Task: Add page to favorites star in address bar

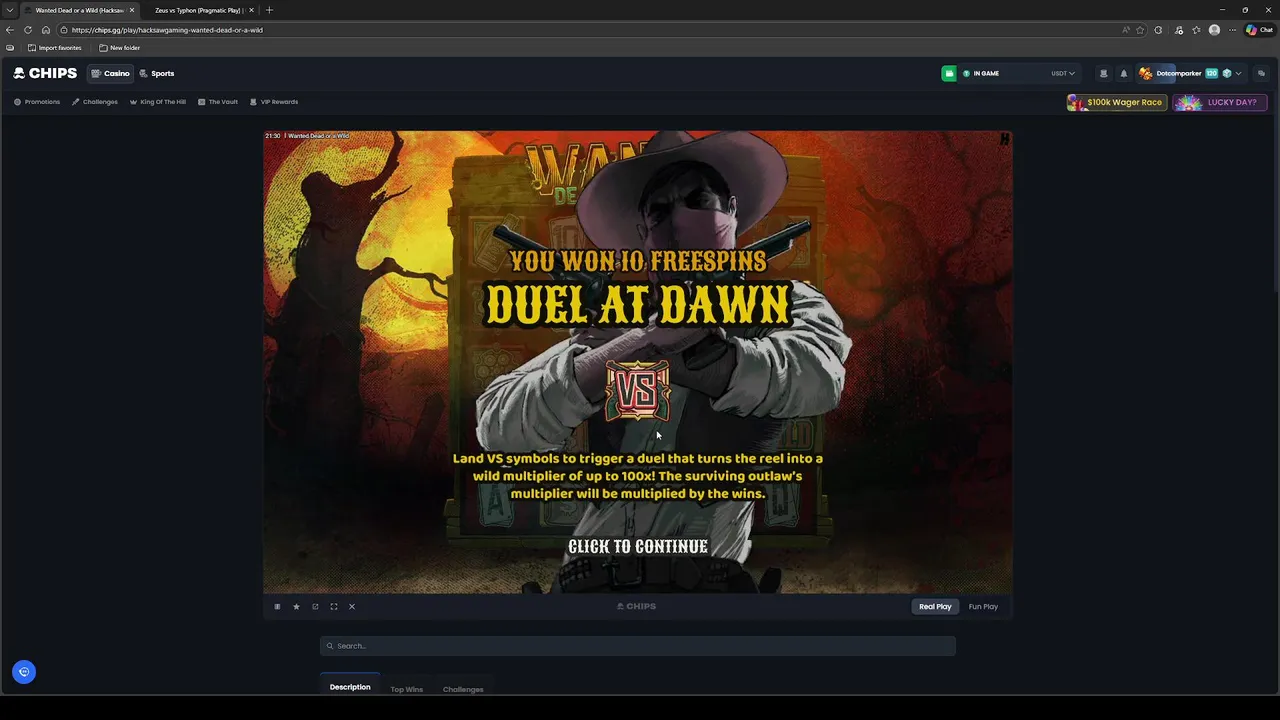Action: click(1140, 30)
